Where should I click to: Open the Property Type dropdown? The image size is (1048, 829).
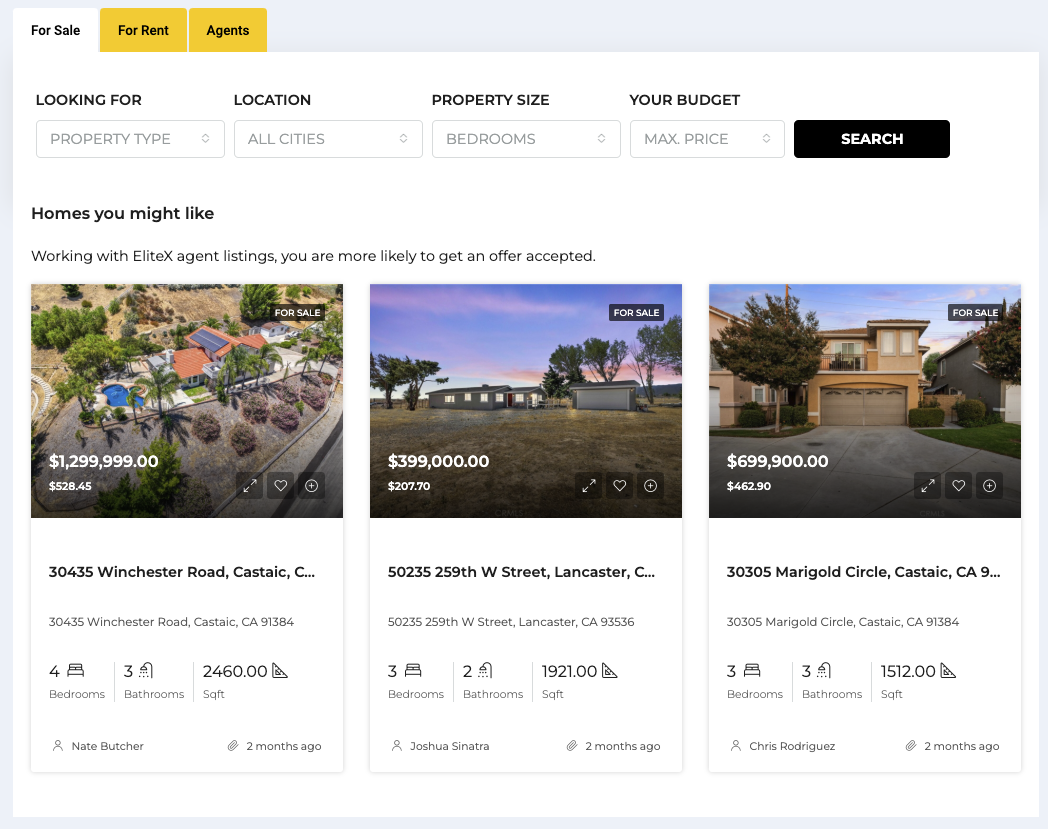point(130,139)
